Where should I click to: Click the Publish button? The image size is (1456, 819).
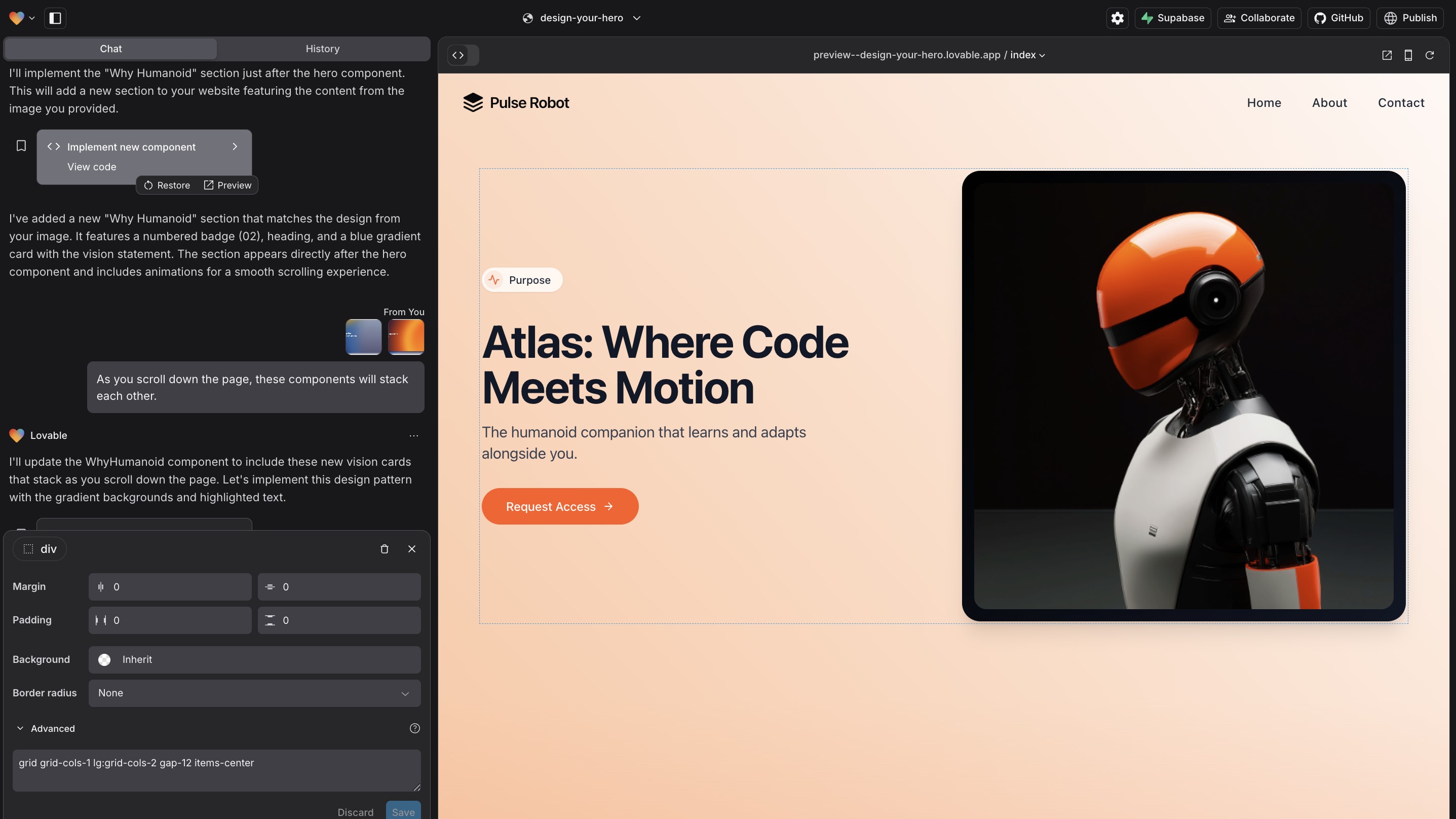(1410, 18)
